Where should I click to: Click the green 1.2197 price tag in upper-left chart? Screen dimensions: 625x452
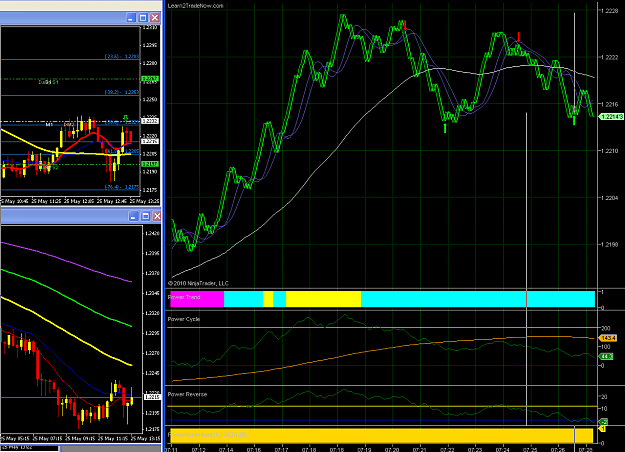click(x=150, y=164)
